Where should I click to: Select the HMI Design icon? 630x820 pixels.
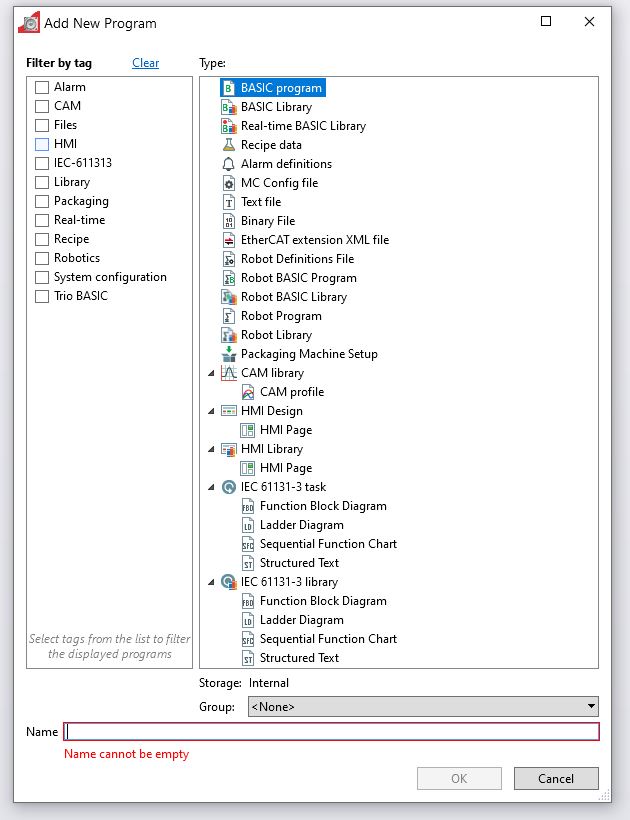pos(228,411)
